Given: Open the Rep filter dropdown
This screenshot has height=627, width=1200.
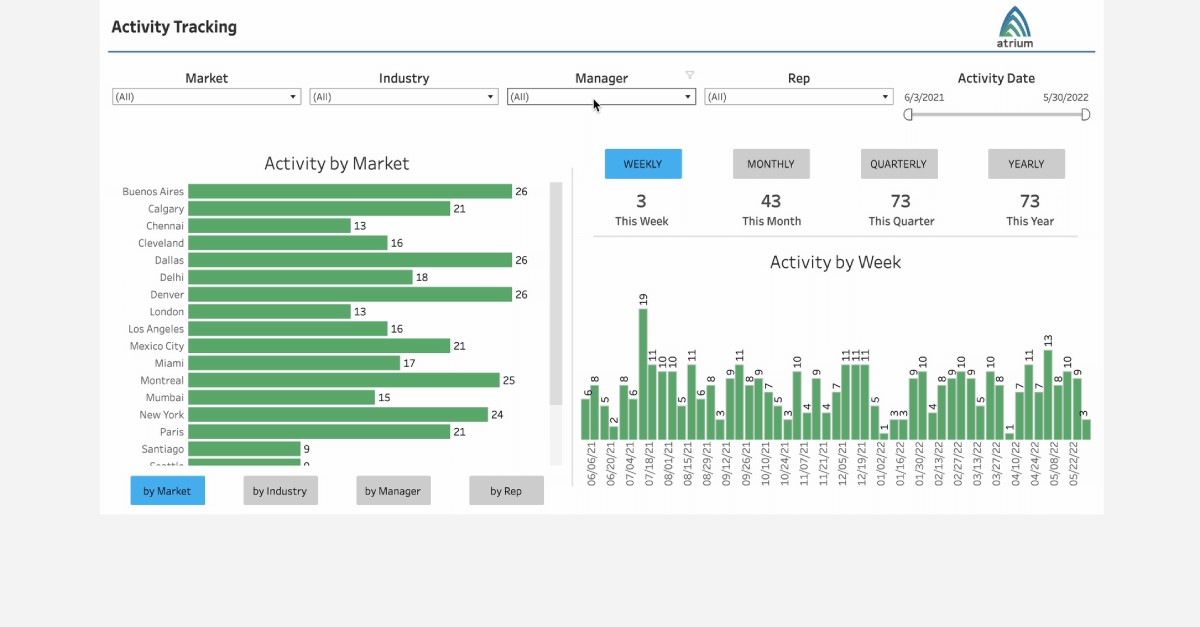Looking at the screenshot, I should [x=884, y=96].
